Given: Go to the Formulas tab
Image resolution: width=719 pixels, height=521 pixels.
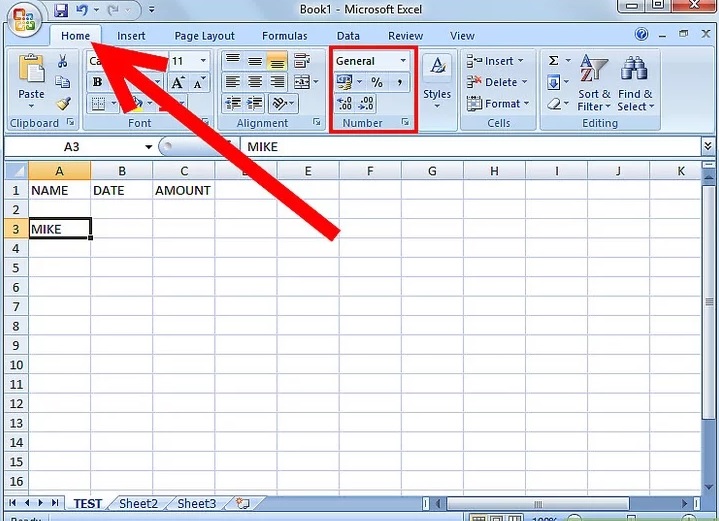Looking at the screenshot, I should pyautogui.click(x=284, y=36).
